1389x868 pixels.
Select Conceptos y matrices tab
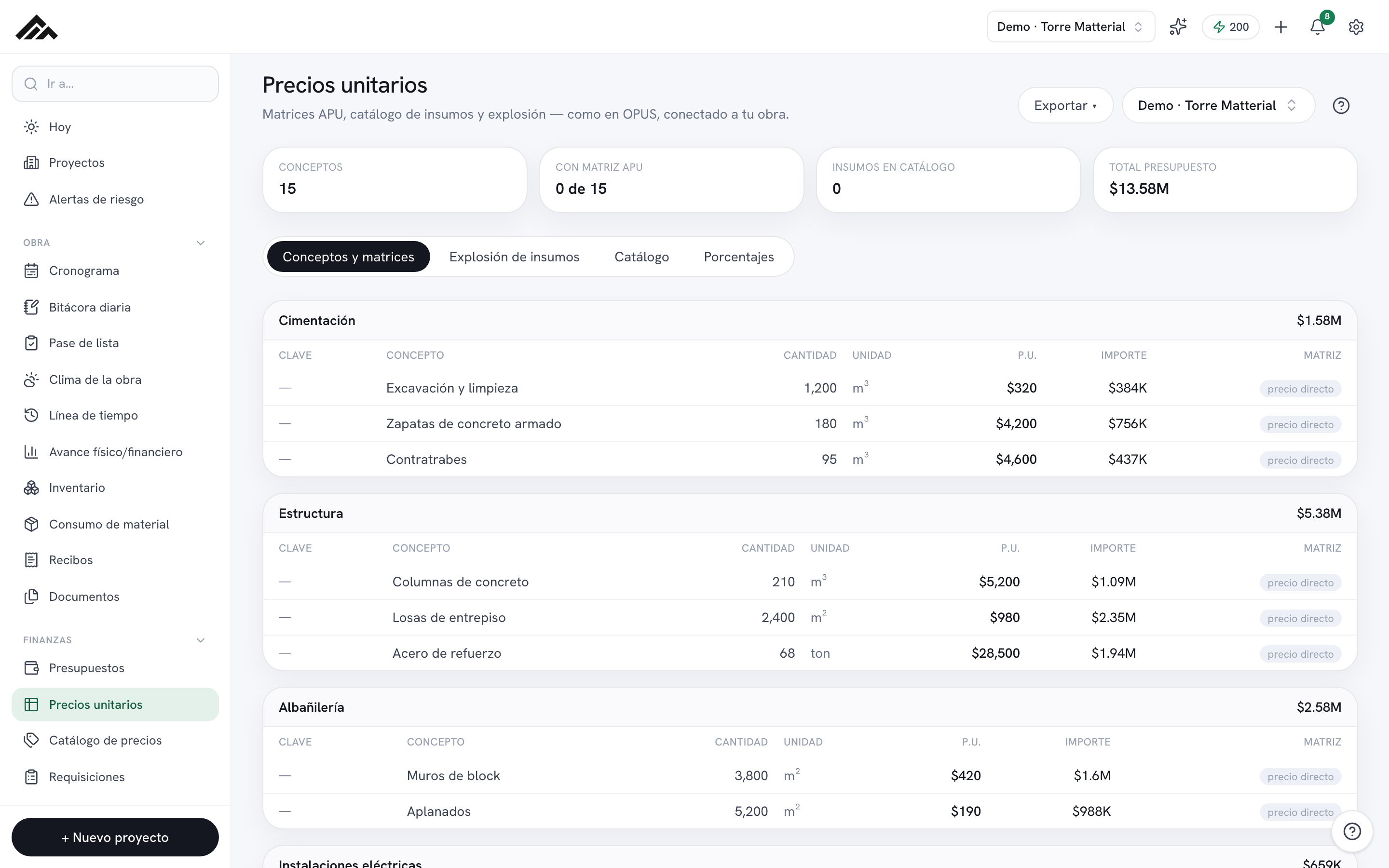348,257
